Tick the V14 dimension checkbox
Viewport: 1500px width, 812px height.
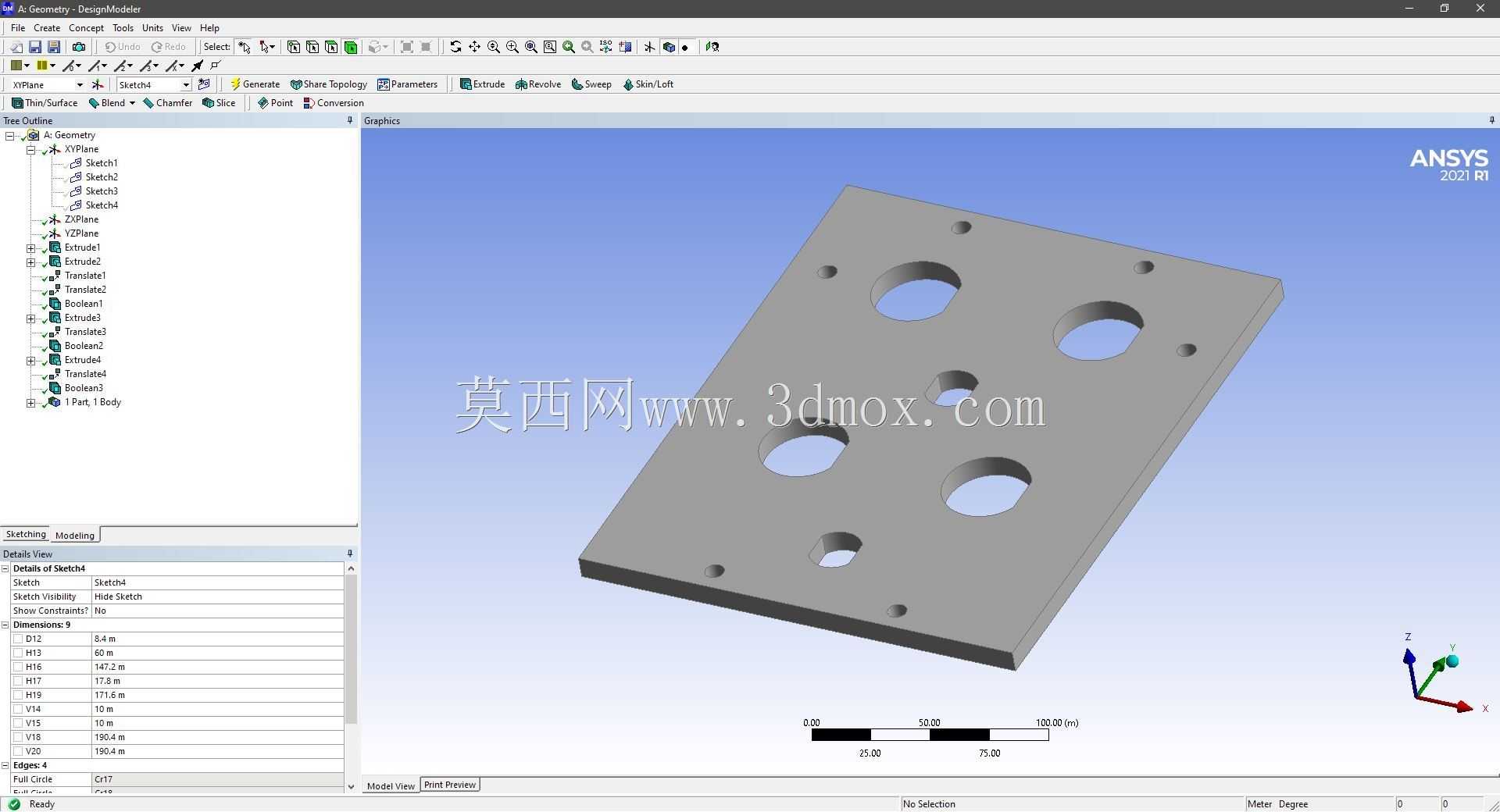pyautogui.click(x=18, y=709)
